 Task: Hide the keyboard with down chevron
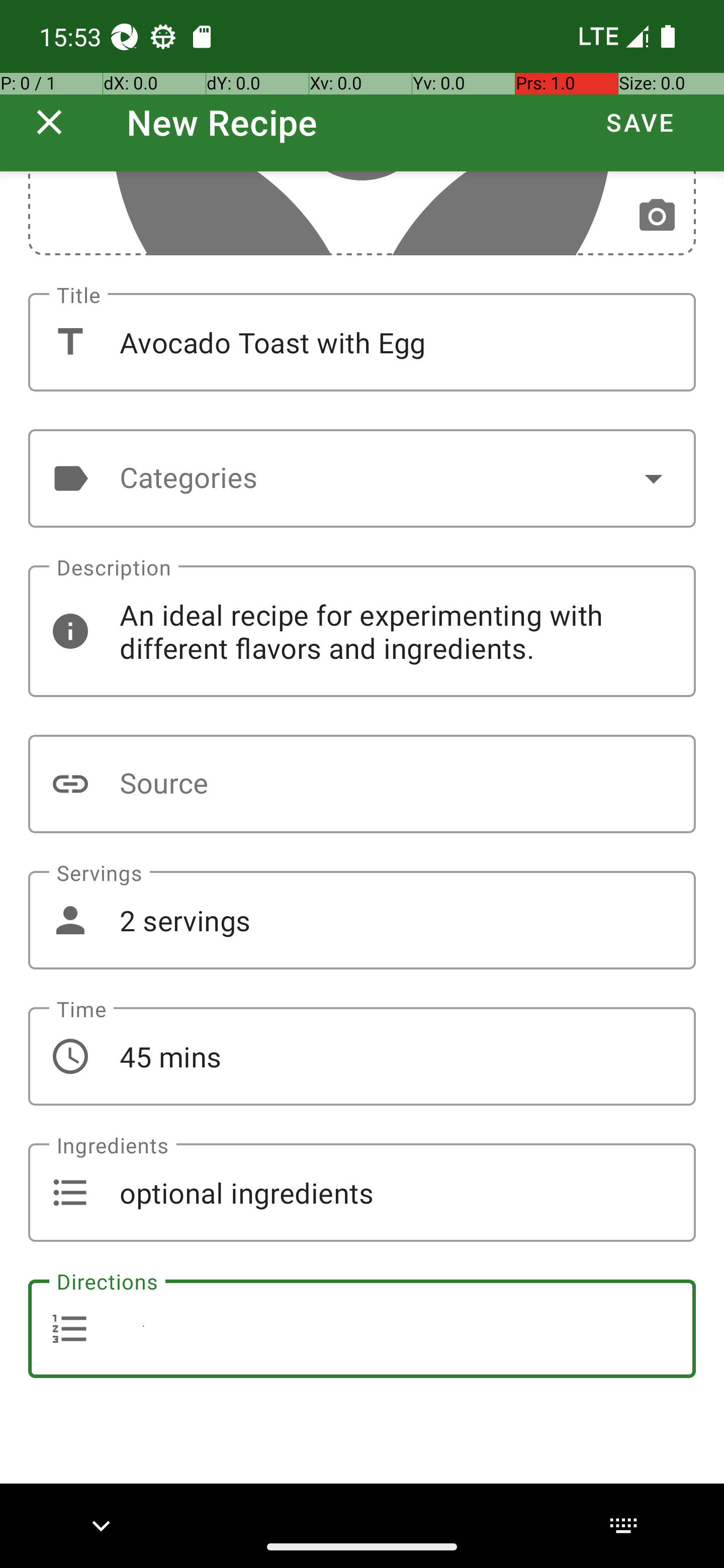(x=101, y=1526)
